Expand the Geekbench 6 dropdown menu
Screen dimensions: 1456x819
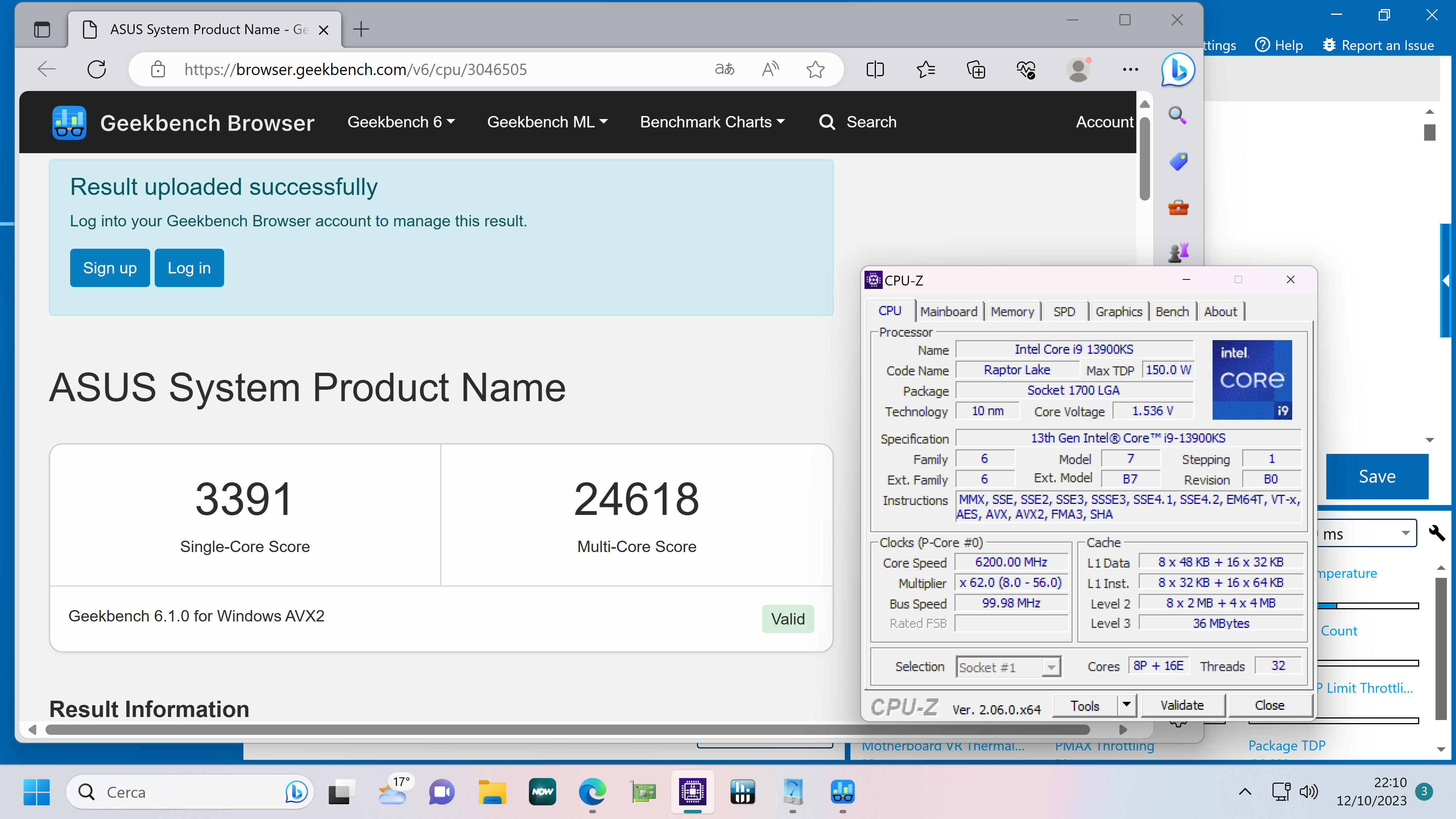pyautogui.click(x=401, y=121)
